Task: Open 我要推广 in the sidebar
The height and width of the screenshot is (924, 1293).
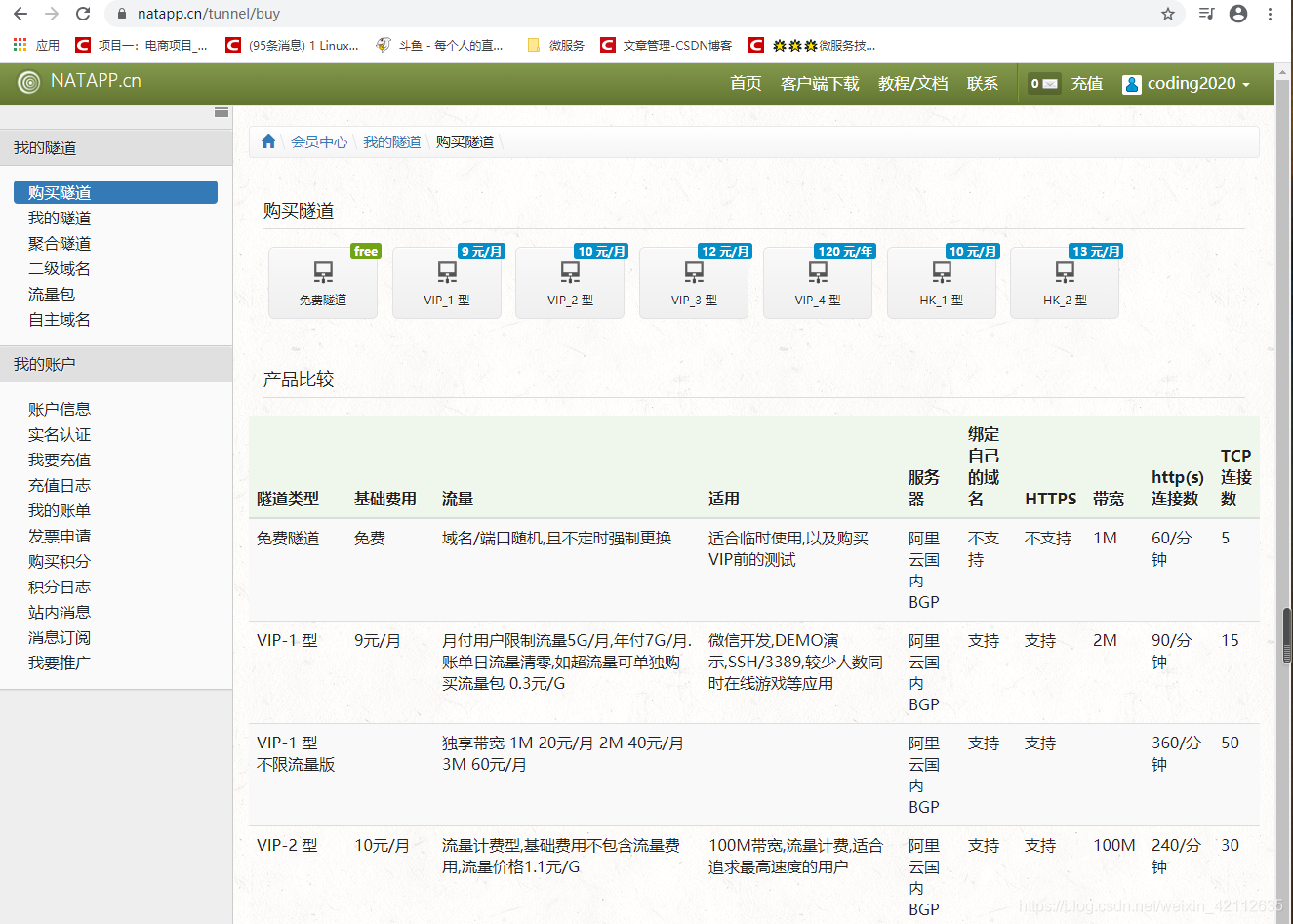Action: click(60, 663)
